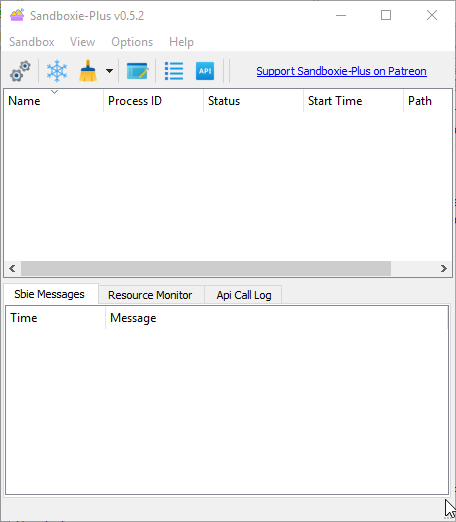
Task: Click the Time column header
Action: 55,318
